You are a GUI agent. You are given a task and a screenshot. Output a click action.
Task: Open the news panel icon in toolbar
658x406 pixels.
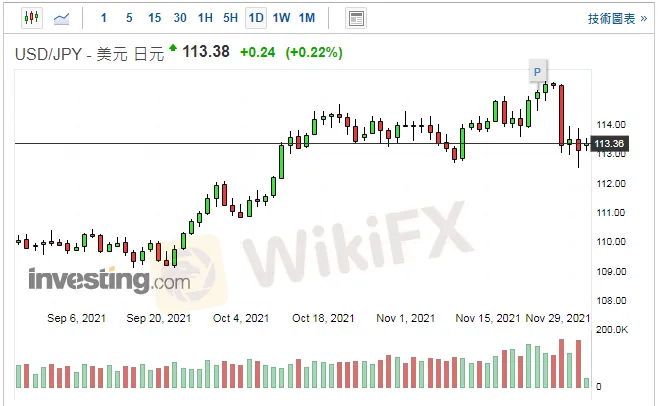click(x=355, y=18)
